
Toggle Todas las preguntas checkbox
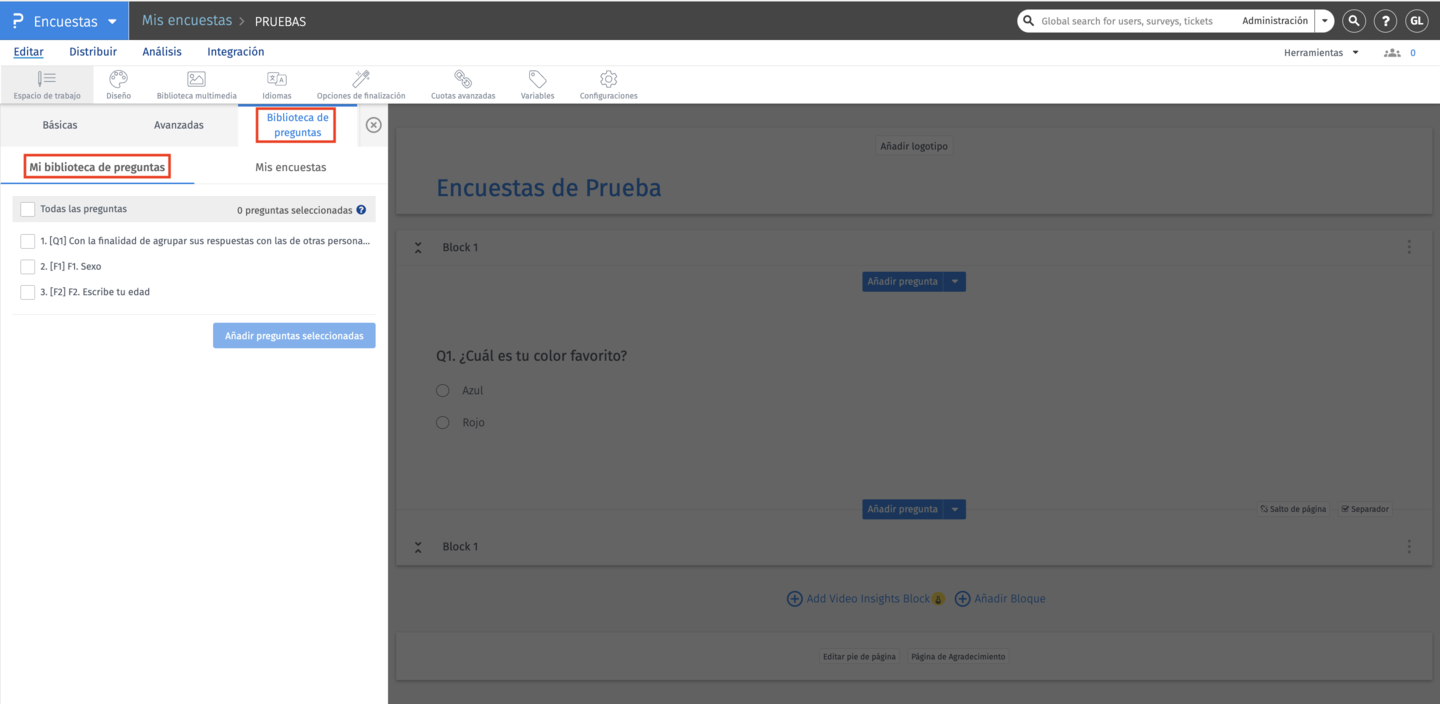(x=28, y=209)
